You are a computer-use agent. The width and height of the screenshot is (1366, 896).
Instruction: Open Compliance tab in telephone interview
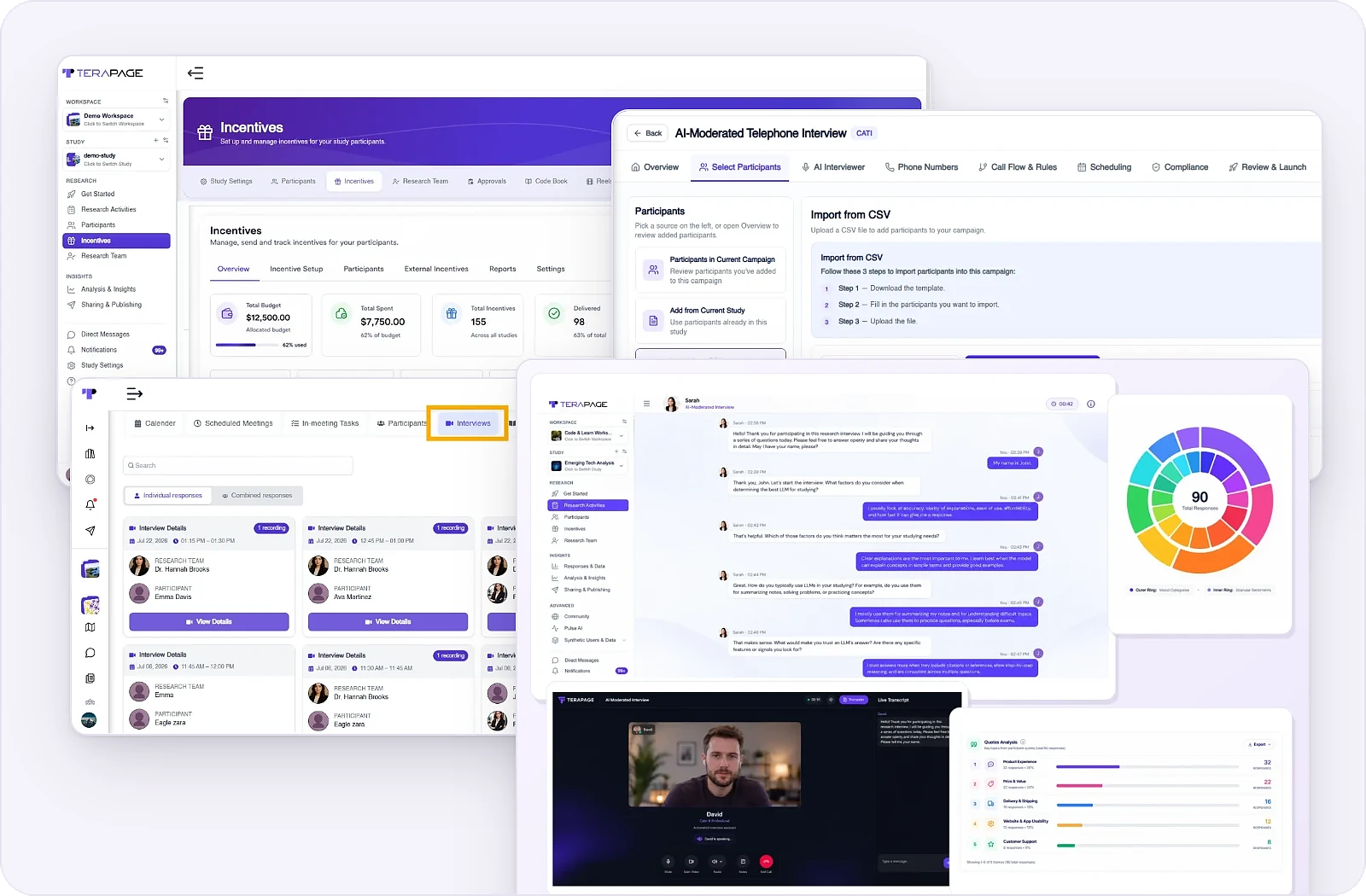click(1180, 167)
